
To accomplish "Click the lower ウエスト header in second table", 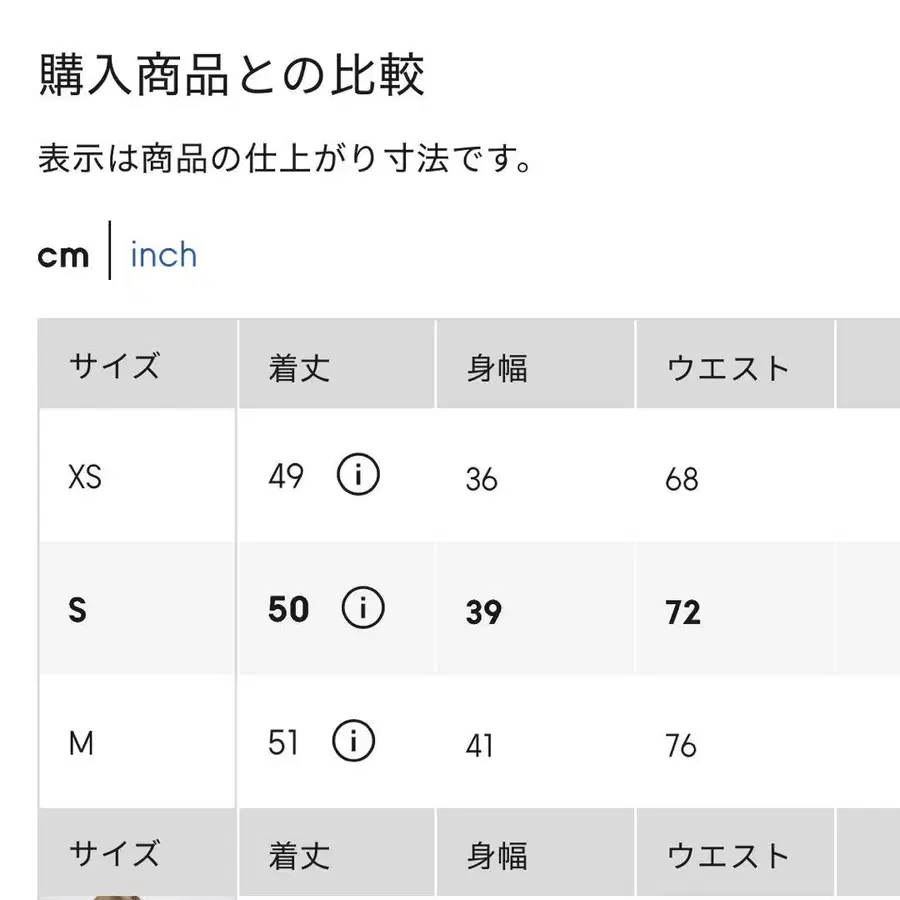I will point(728,855).
